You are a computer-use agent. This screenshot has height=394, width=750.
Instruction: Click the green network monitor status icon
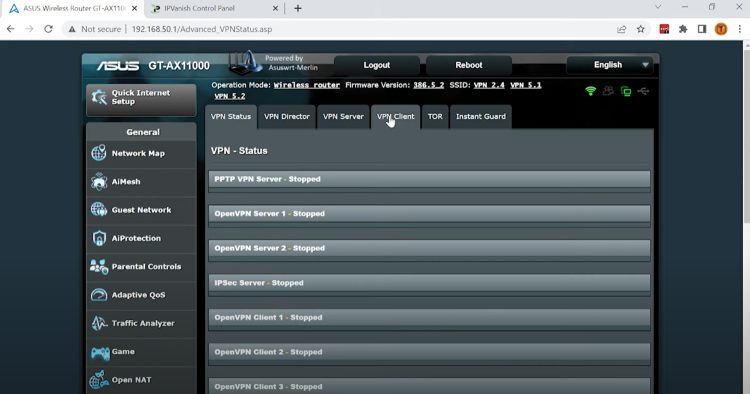pos(626,91)
